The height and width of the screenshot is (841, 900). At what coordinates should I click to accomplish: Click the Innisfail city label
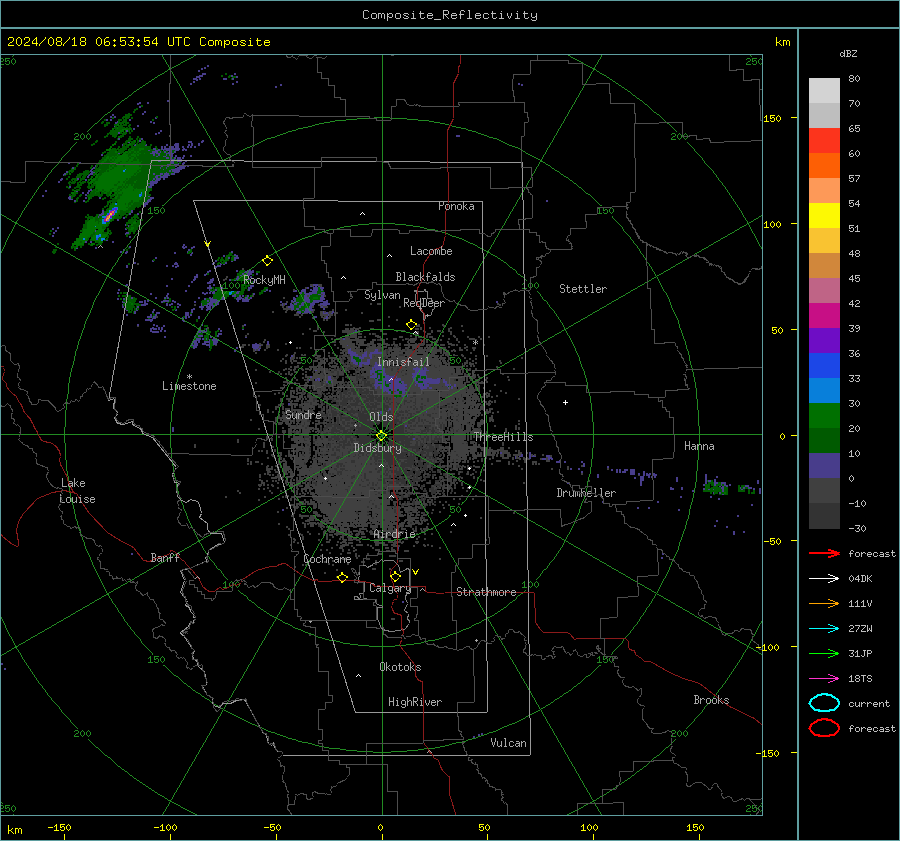pyautogui.click(x=403, y=362)
